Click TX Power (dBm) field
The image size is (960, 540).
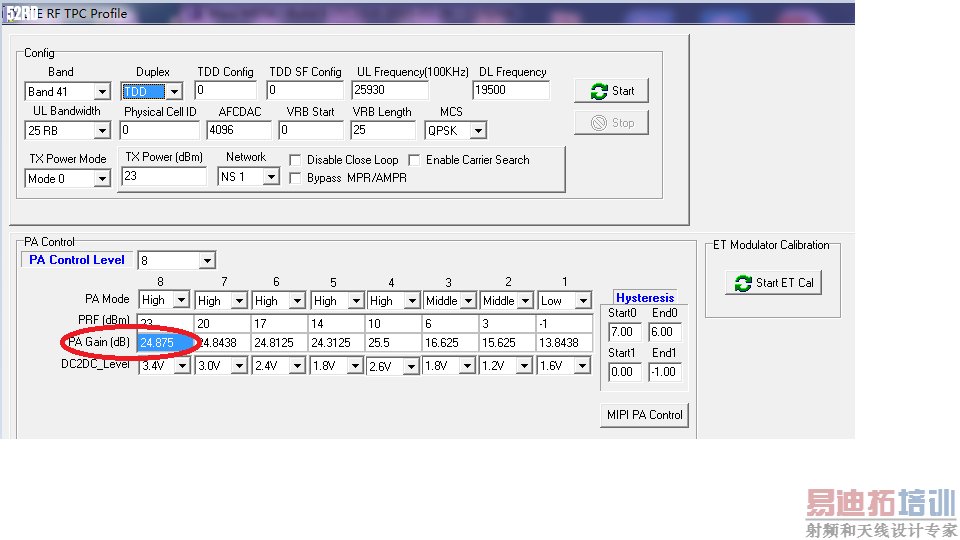click(163, 176)
